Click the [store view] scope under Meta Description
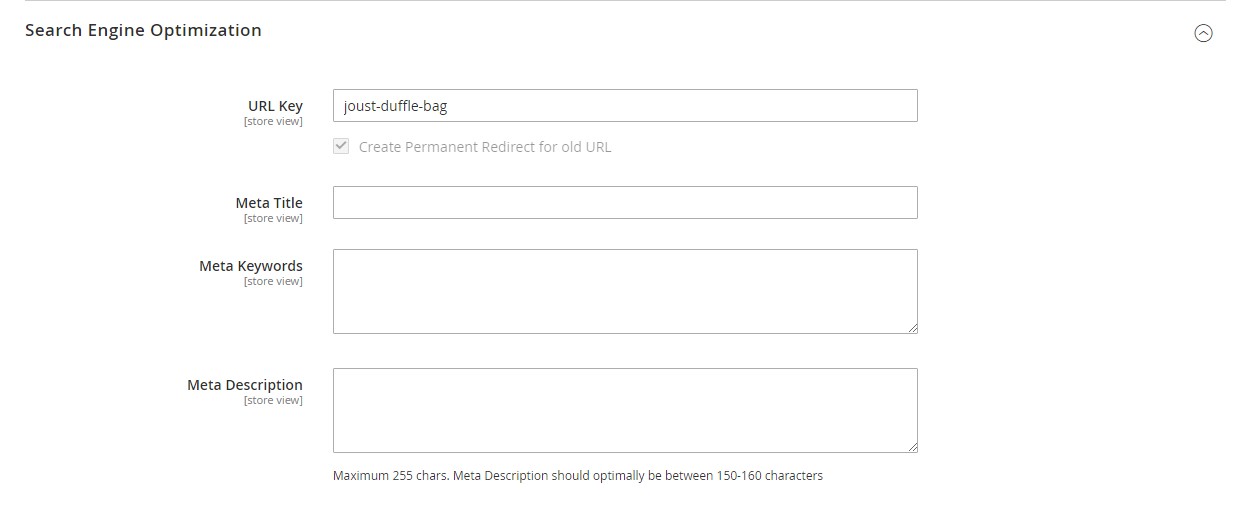 click(273, 400)
